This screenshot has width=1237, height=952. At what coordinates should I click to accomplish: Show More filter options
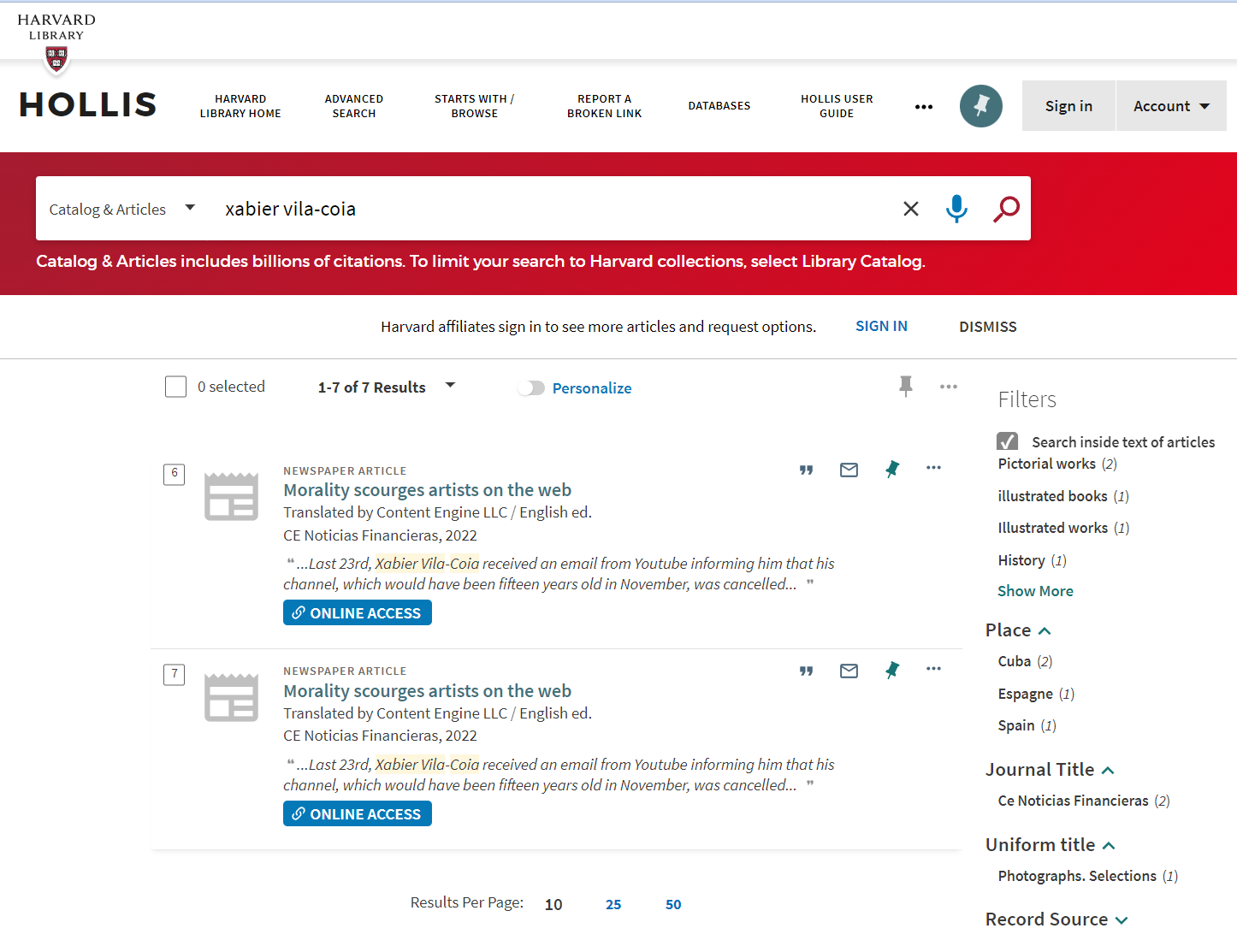(1035, 591)
